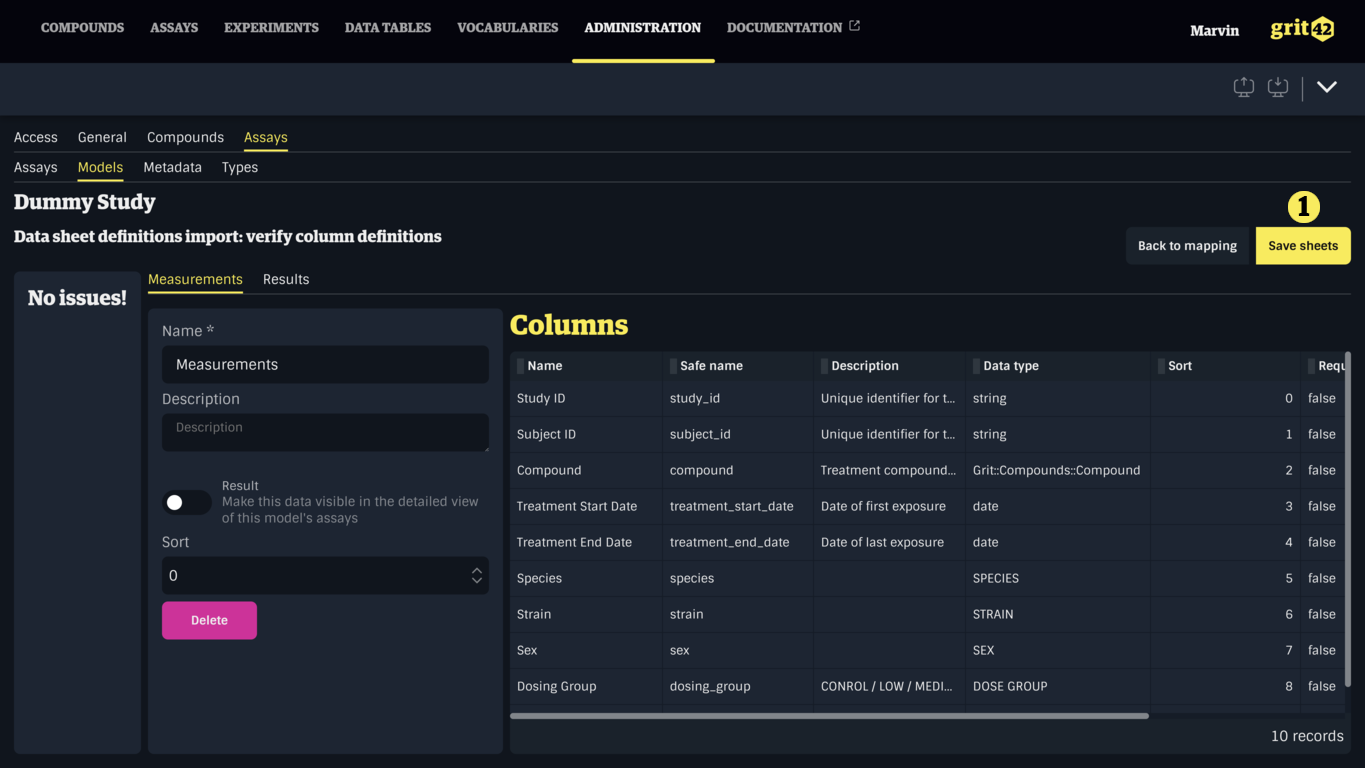Open the Marvin user menu
1365x768 pixels.
tap(1213, 31)
